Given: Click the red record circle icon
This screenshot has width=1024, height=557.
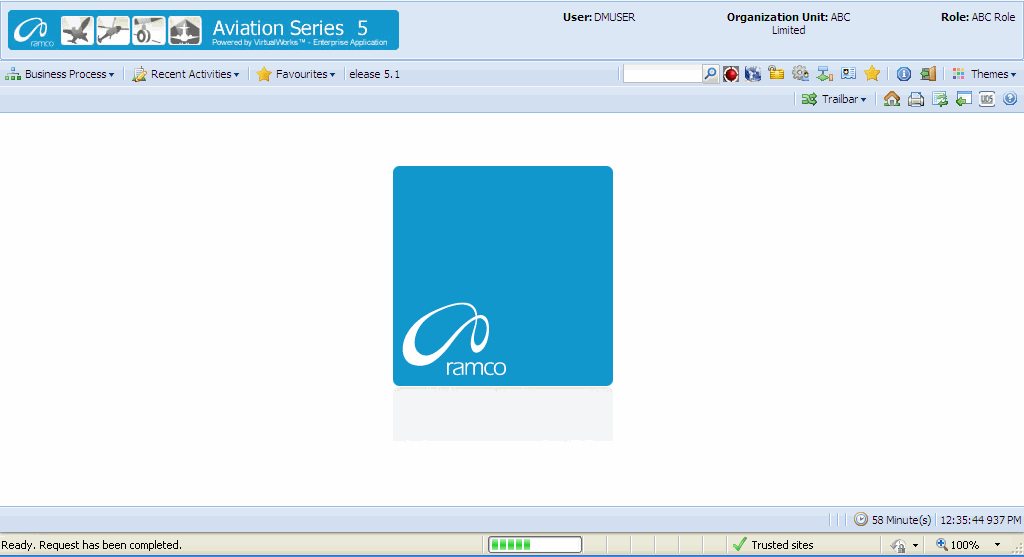Looking at the screenshot, I should point(731,74).
